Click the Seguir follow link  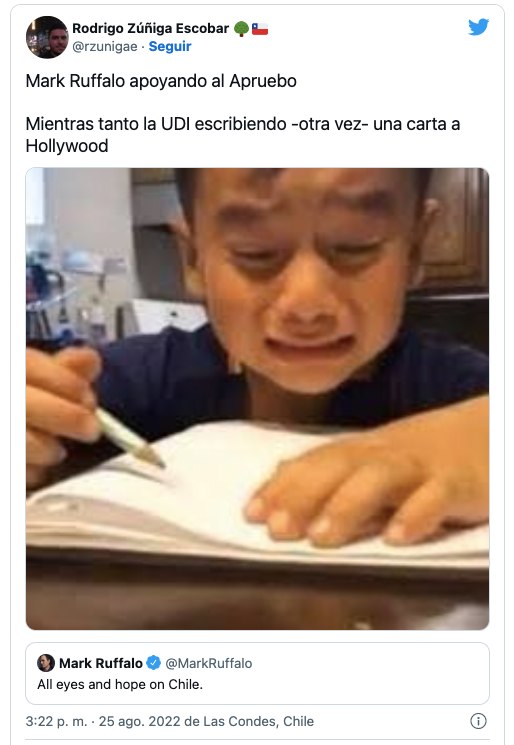pos(170,47)
